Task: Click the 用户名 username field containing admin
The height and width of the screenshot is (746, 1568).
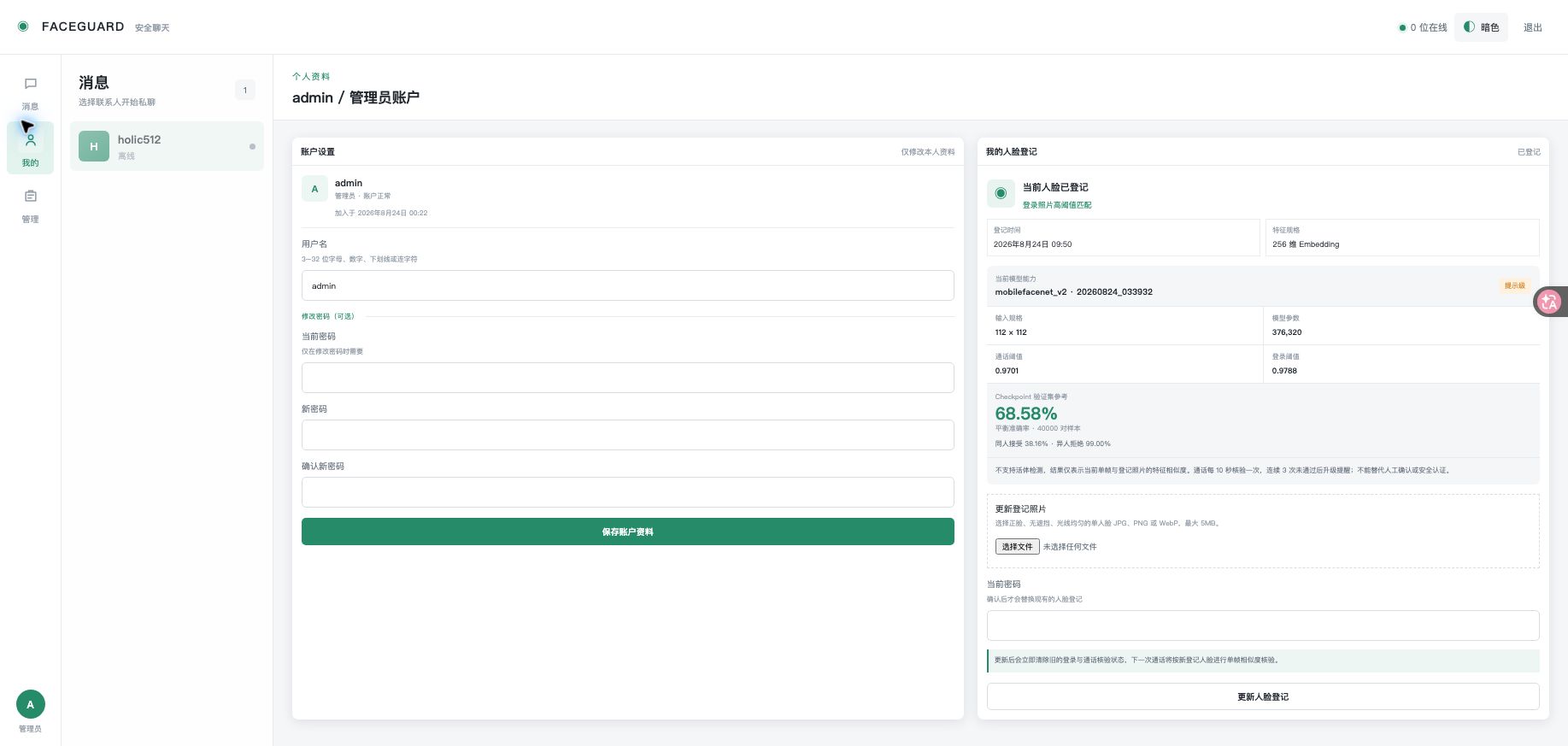Action: pyautogui.click(x=628, y=285)
